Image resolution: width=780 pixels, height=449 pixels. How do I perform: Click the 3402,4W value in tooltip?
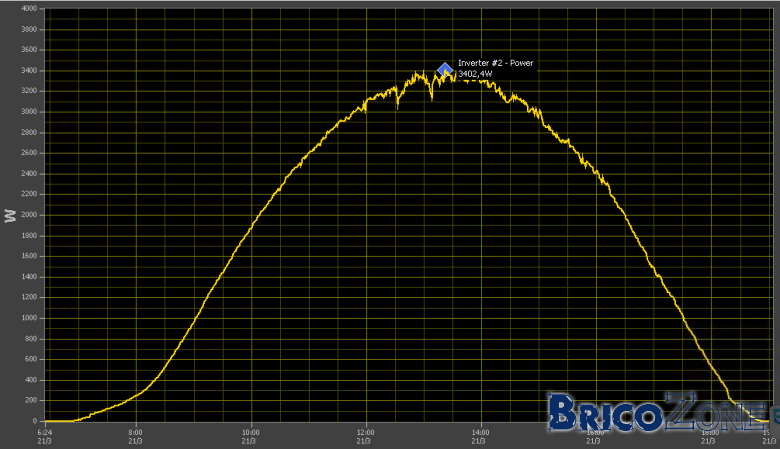tap(475, 74)
